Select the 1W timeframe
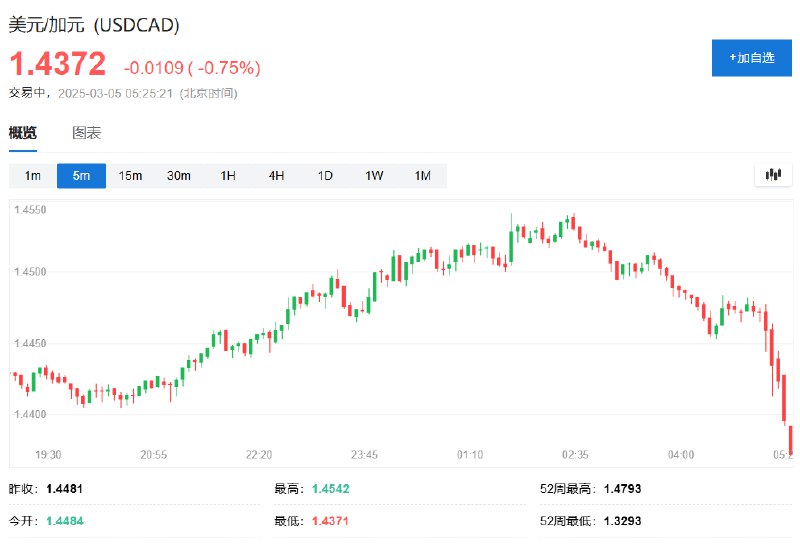 pos(374,176)
